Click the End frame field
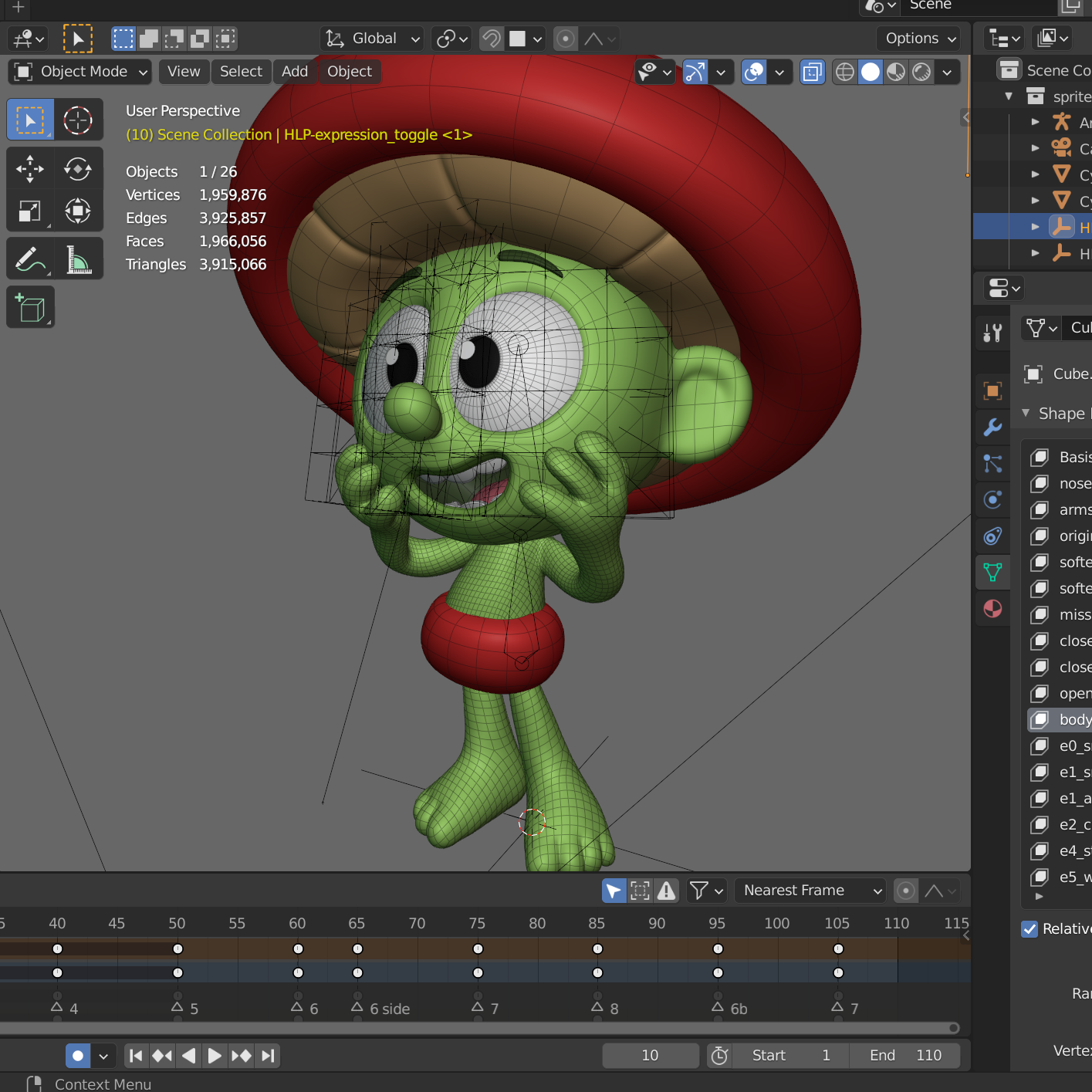The image size is (1092, 1092). 905,1055
